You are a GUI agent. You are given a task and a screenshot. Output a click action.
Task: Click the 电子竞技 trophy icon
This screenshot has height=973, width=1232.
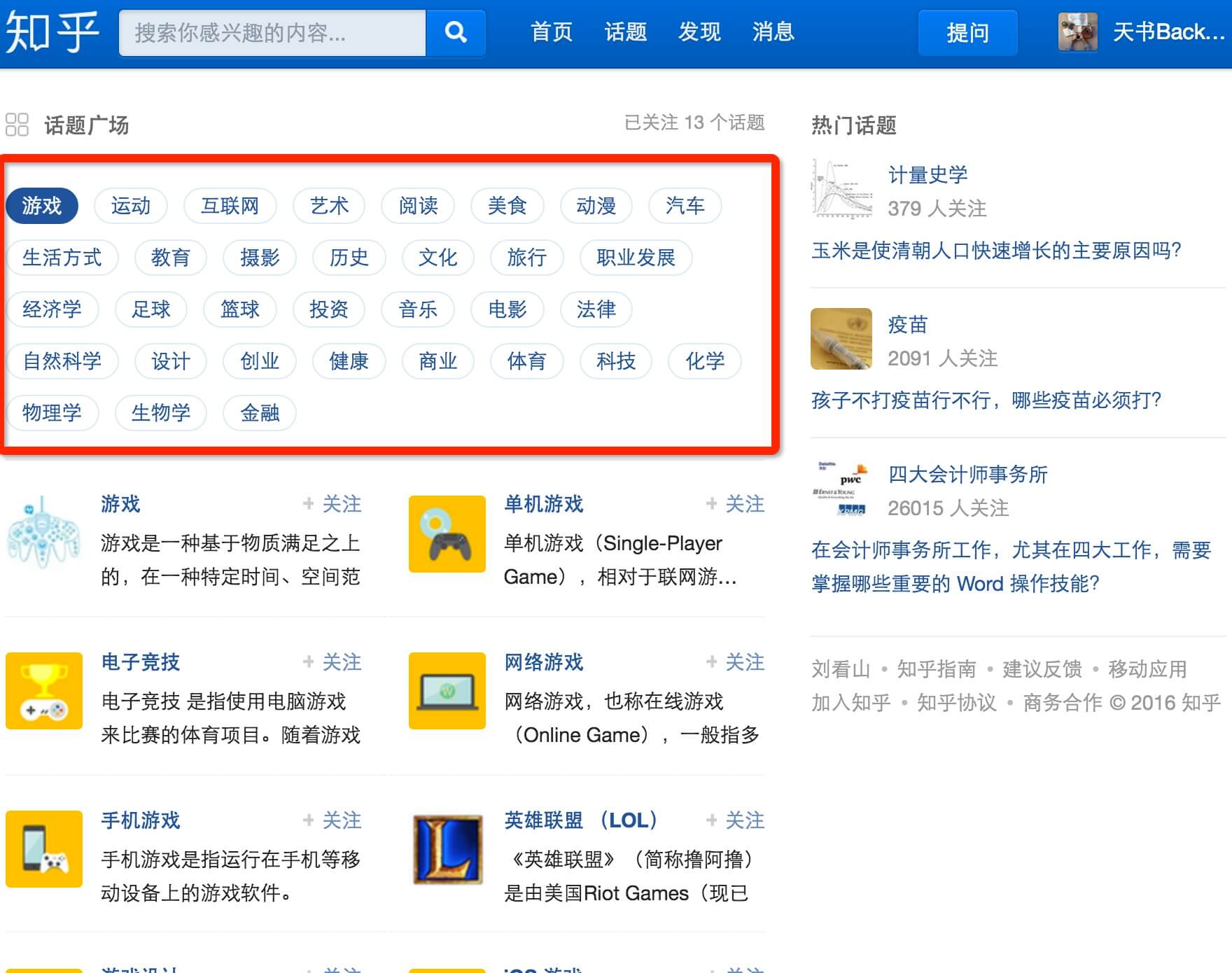tap(43, 691)
